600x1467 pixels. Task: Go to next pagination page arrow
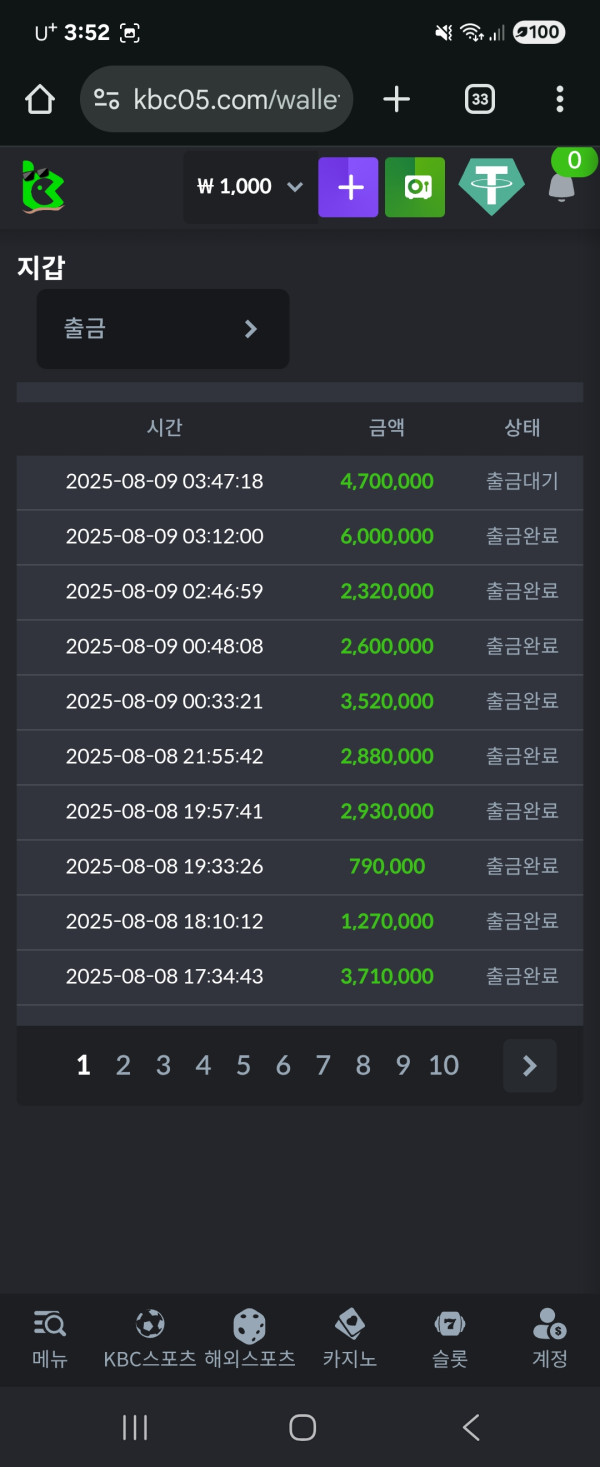tap(530, 1066)
